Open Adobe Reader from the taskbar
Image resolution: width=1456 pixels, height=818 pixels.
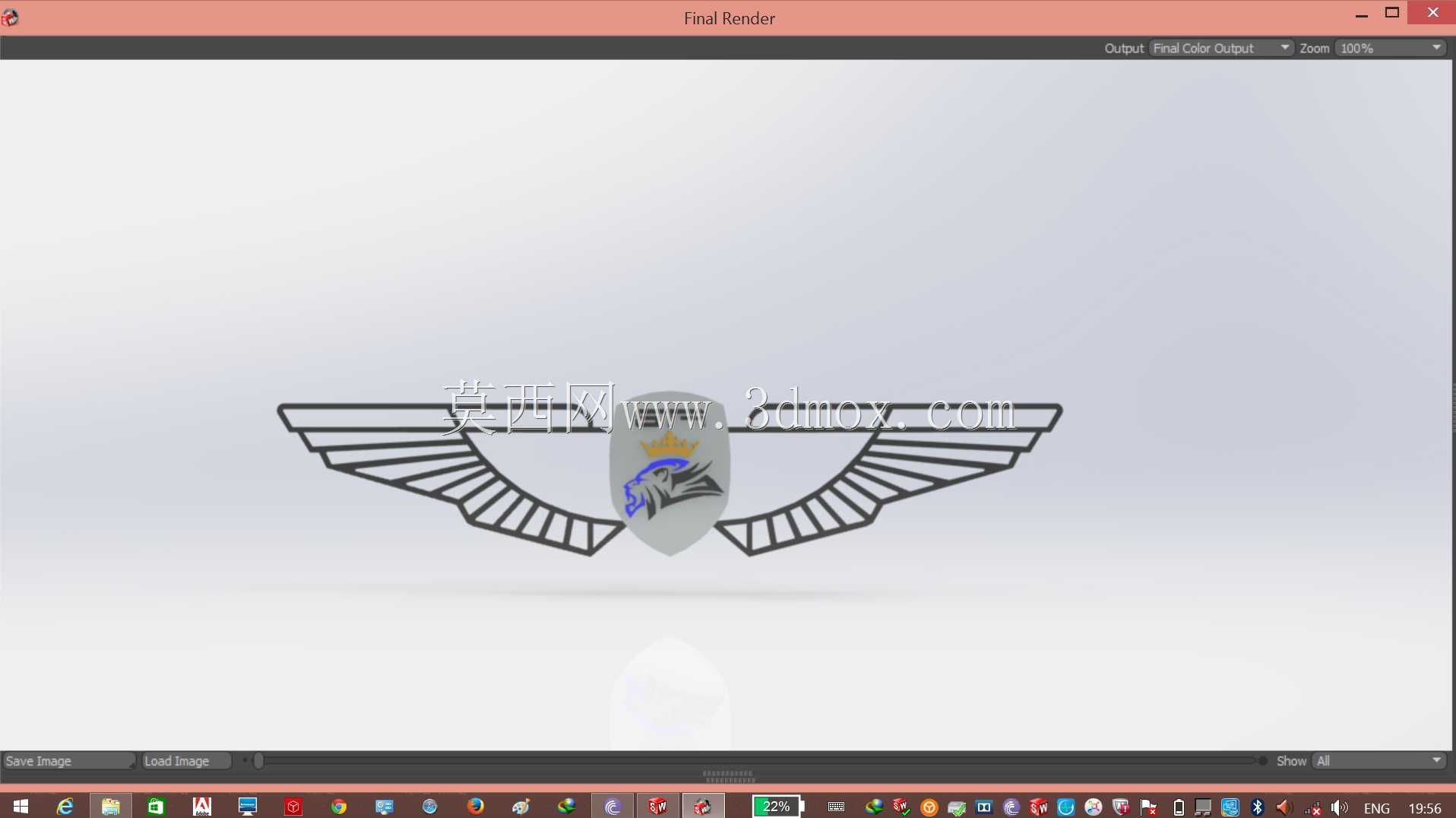pos(202,807)
